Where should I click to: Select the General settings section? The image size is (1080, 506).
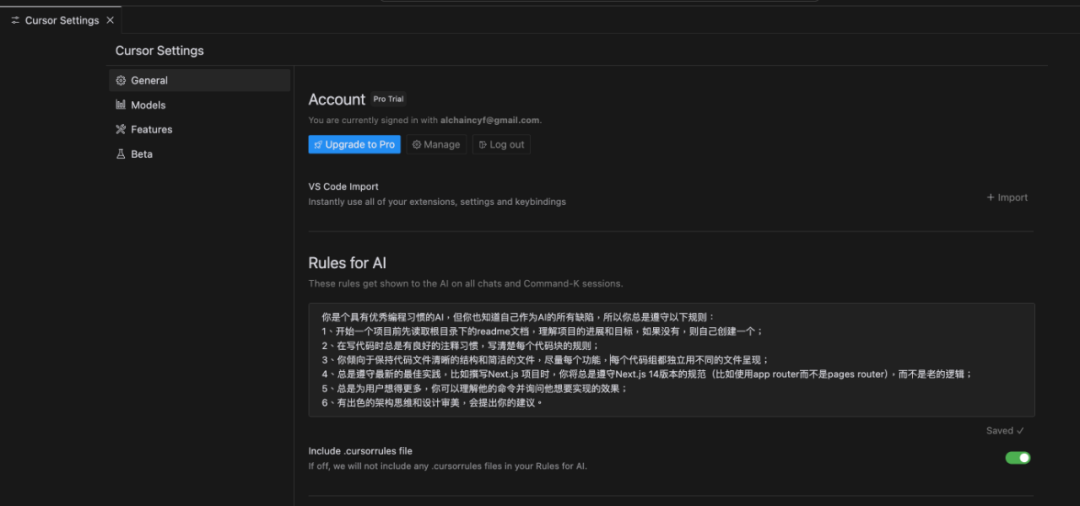tap(199, 81)
